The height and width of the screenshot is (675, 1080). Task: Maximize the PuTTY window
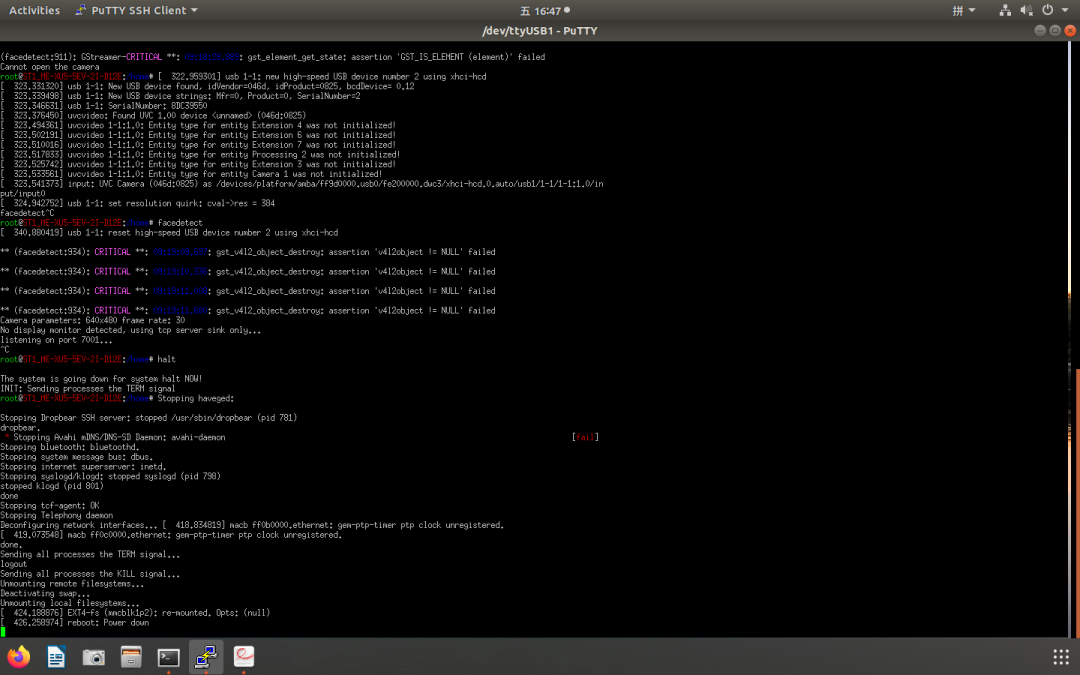(1055, 30)
